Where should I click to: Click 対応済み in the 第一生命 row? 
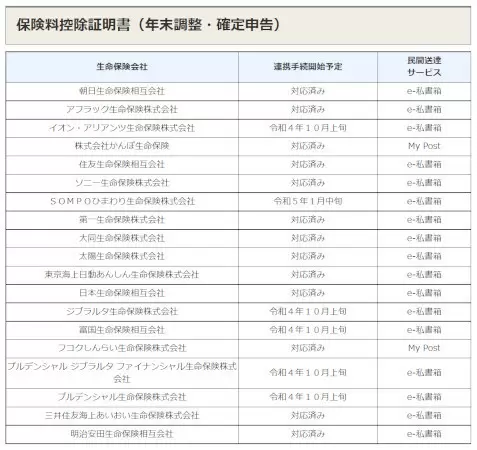(x=308, y=220)
